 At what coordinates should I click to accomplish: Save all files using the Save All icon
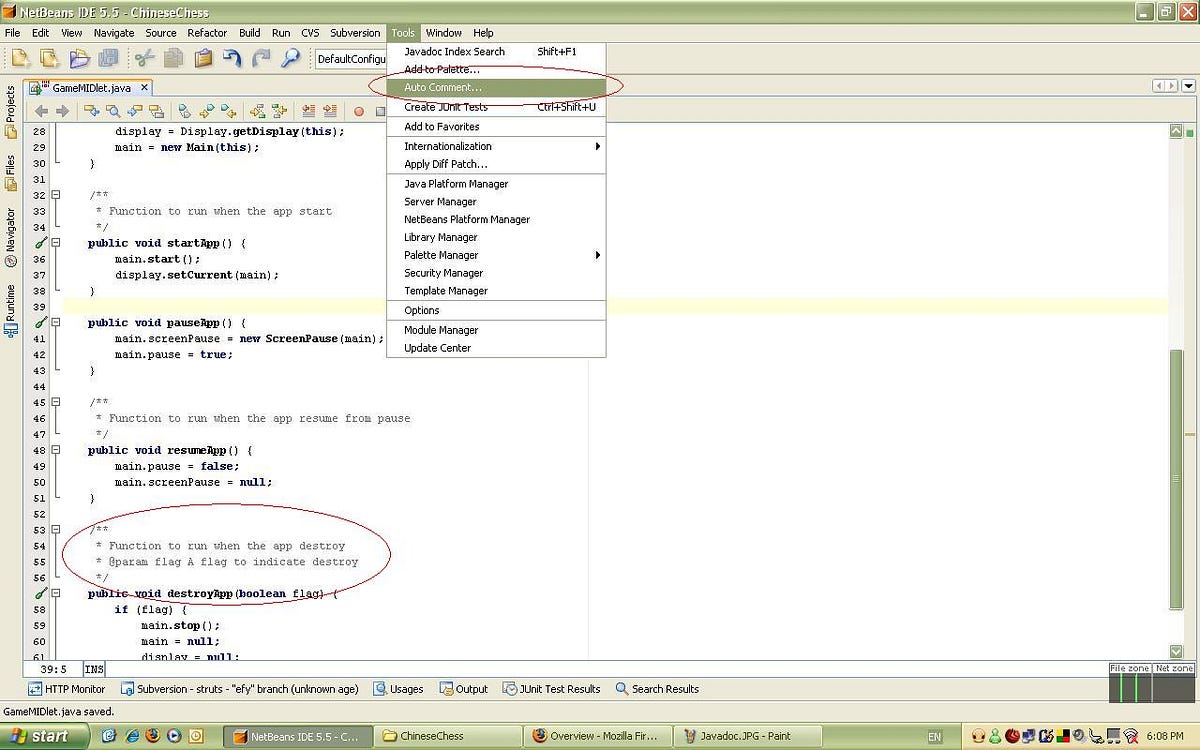(108, 58)
